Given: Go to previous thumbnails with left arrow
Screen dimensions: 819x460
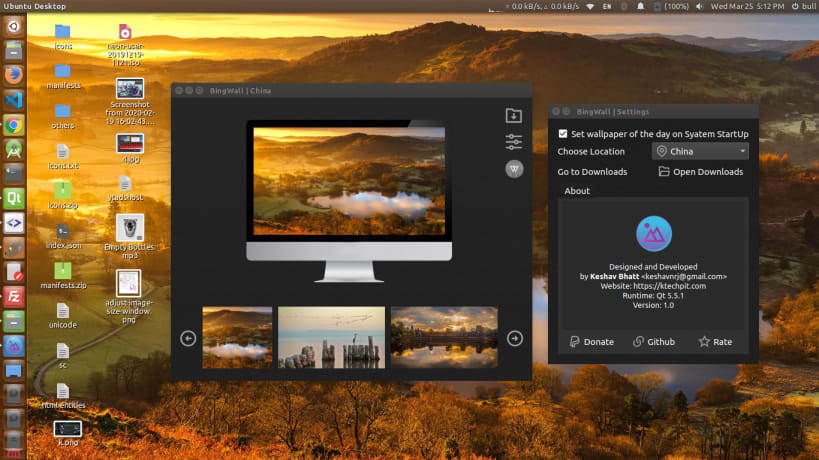Looking at the screenshot, I should (x=188, y=338).
